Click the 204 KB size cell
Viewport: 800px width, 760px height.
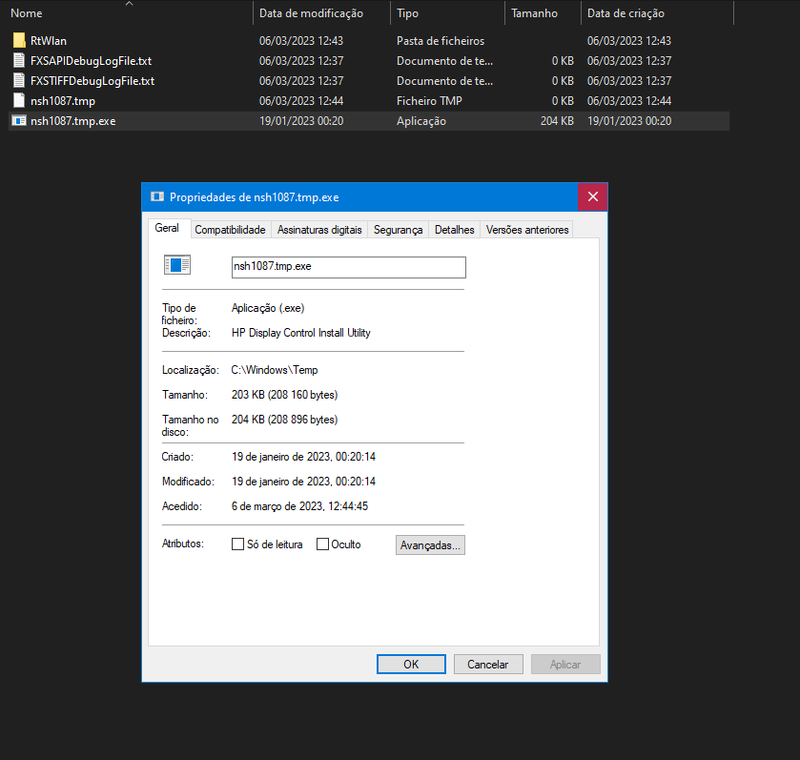(557, 121)
